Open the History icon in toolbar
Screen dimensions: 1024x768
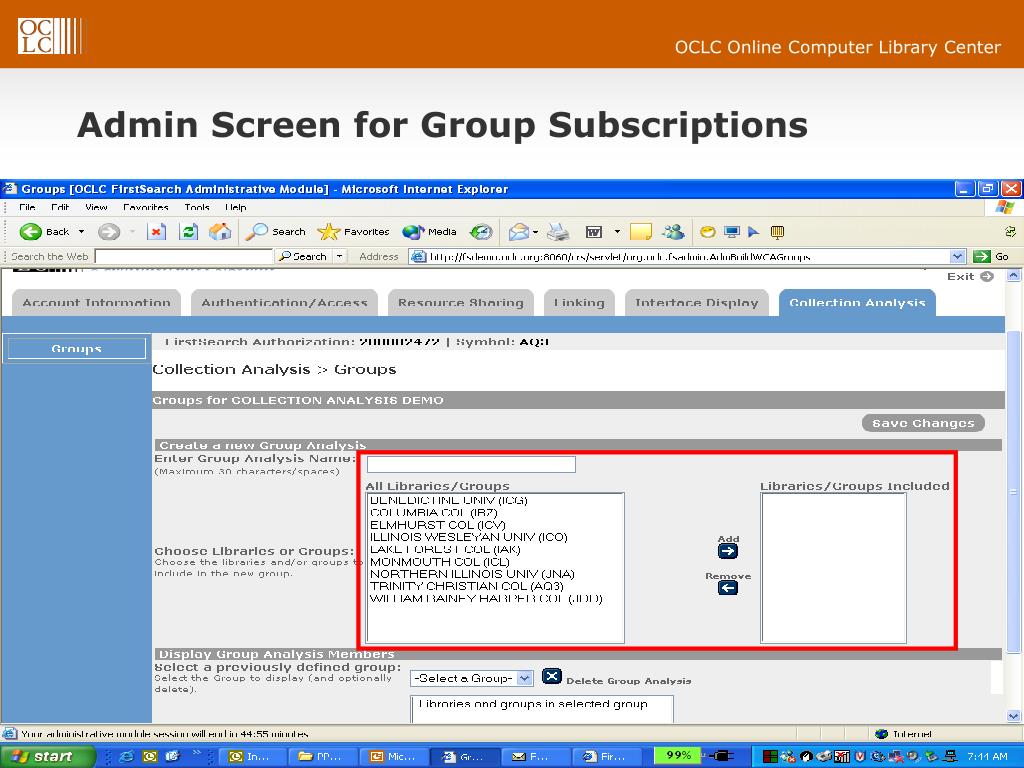(481, 231)
